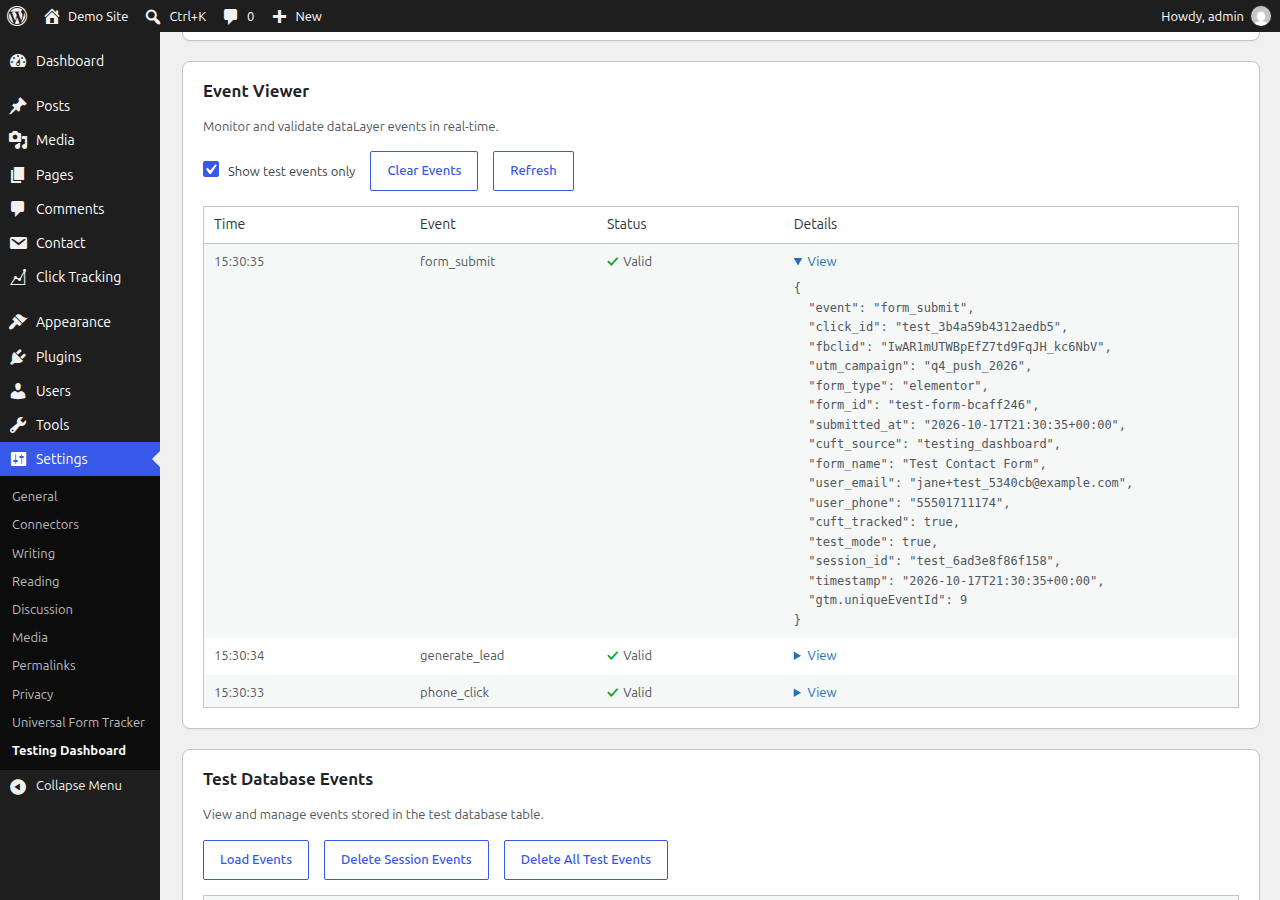Click the 15:30:34 time cell
The height and width of the screenshot is (900, 1280).
pyautogui.click(x=239, y=655)
